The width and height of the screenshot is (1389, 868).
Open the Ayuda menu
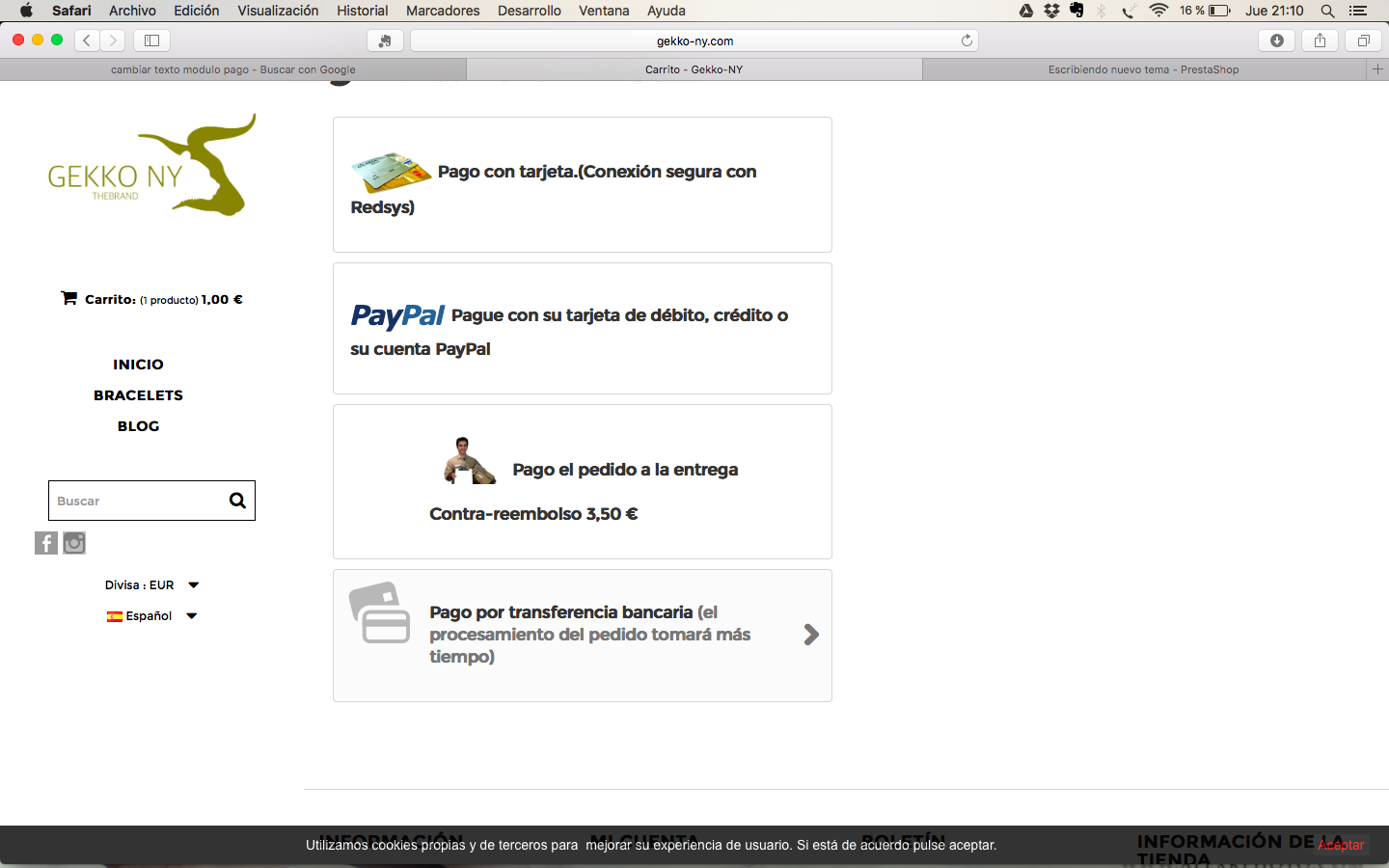point(667,11)
